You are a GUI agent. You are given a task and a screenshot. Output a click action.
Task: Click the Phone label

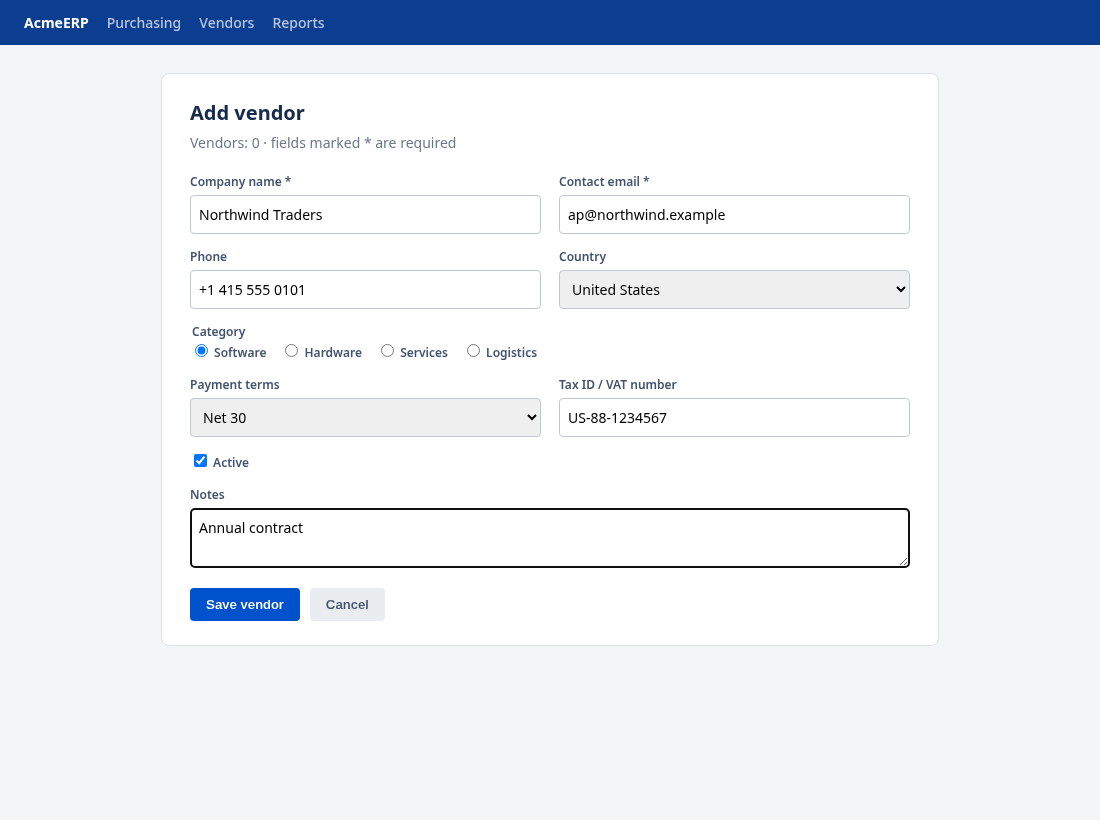(x=208, y=257)
